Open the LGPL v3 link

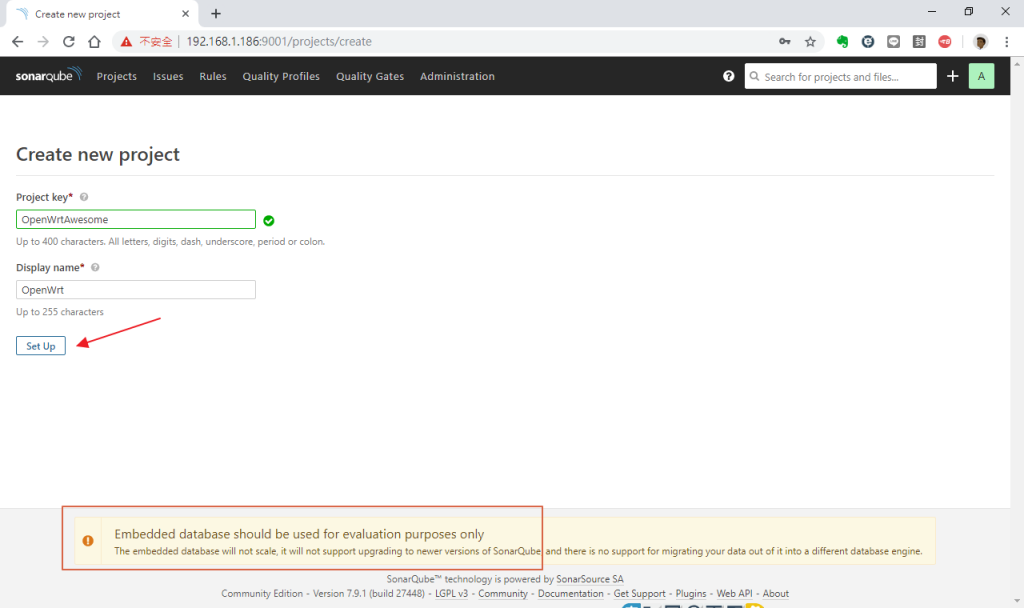[451, 594]
